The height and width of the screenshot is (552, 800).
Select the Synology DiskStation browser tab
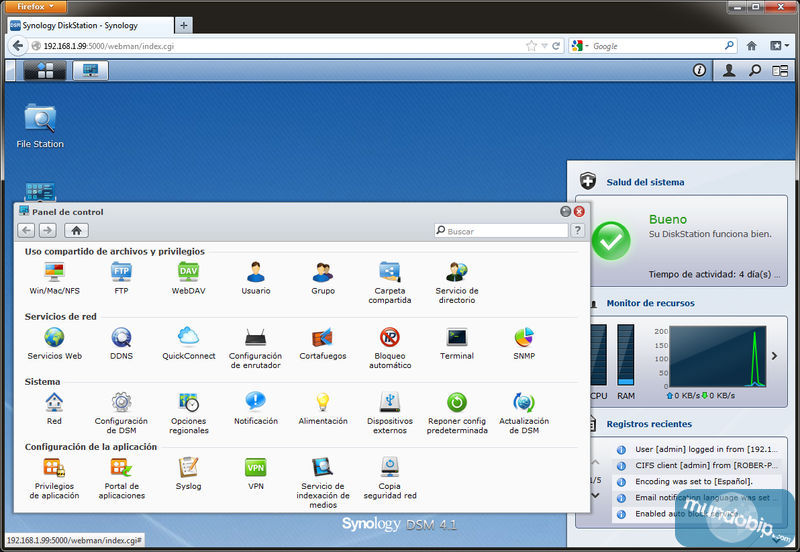click(90, 25)
